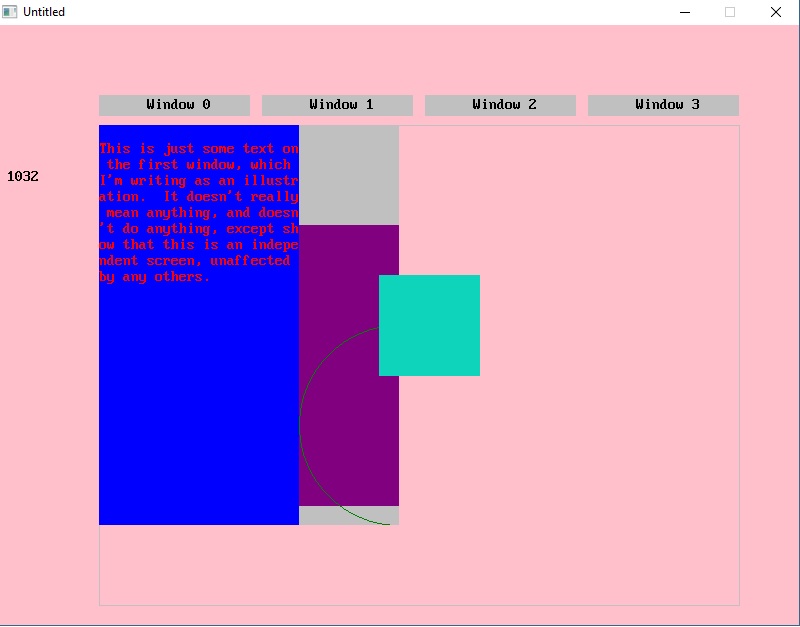Click the red text "by any others."
The width and height of the screenshot is (800, 627).
[x=155, y=277]
